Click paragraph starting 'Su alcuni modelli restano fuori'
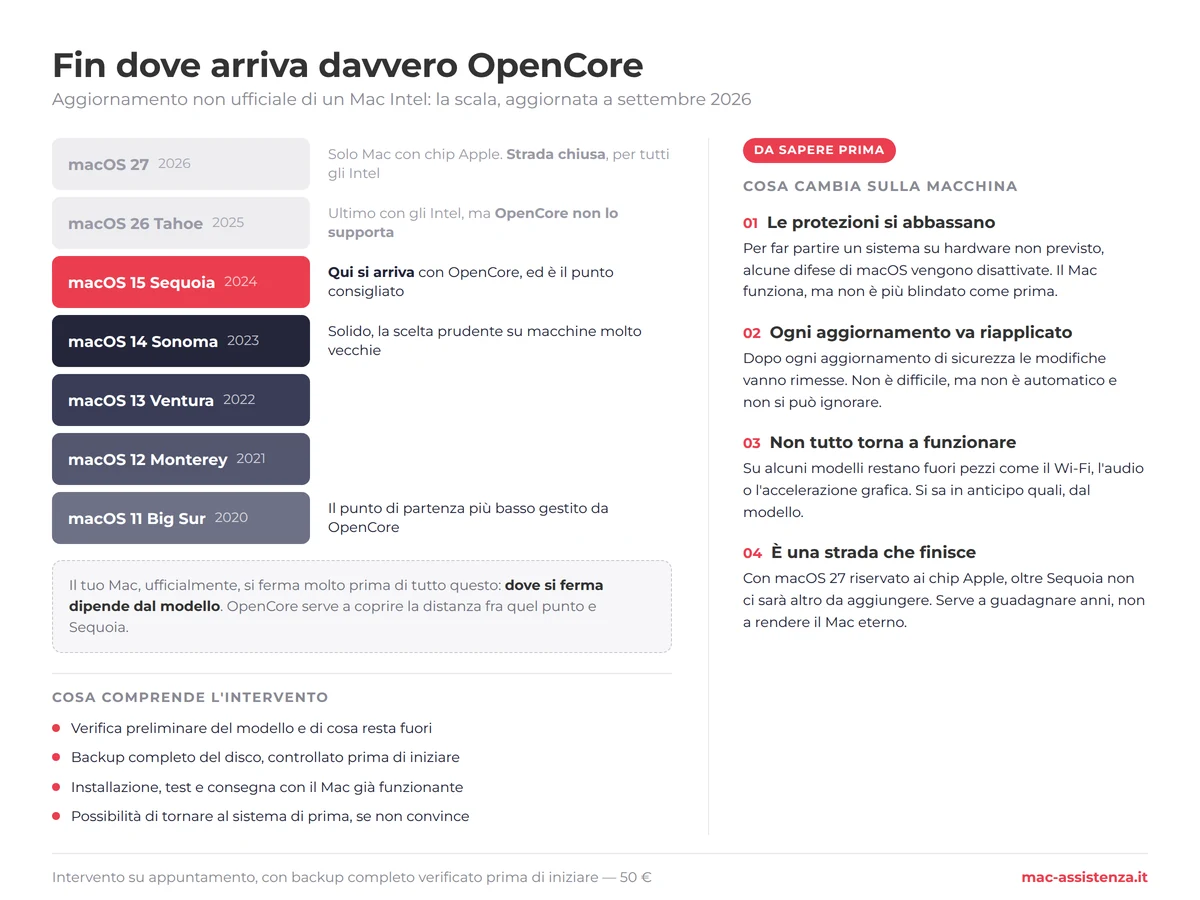This screenshot has width=1200, height=900. pos(943,490)
